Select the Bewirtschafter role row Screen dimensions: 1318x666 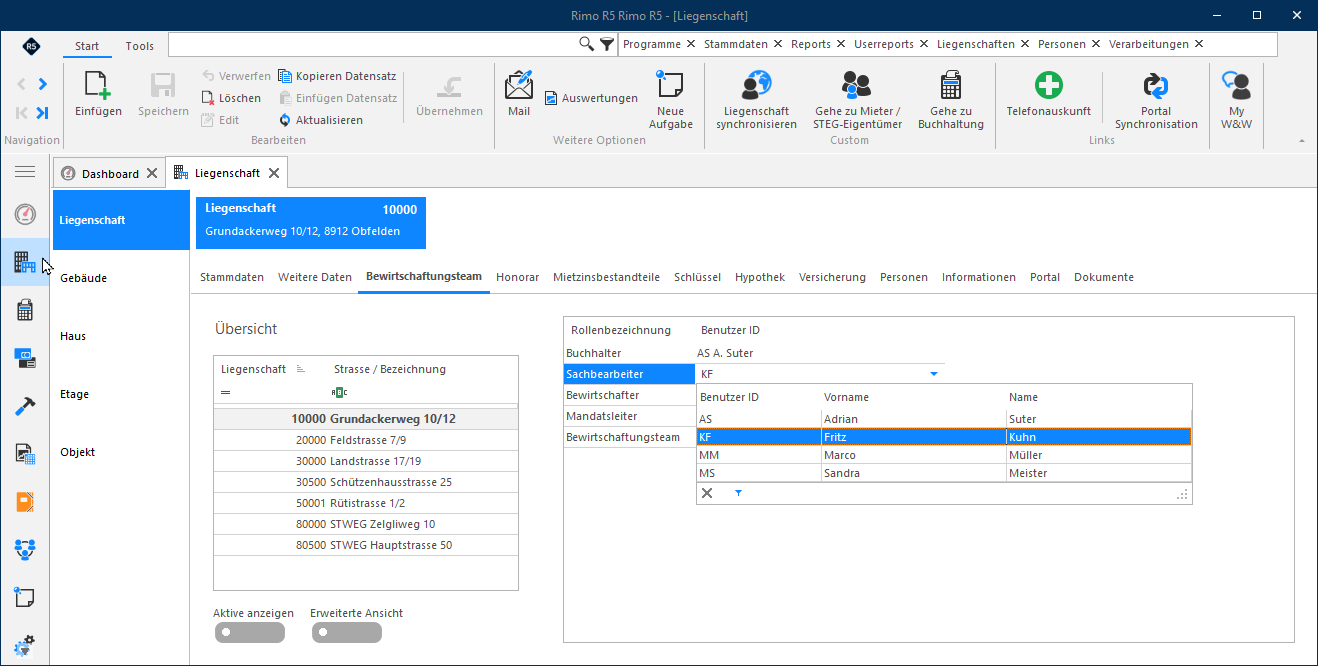pos(630,395)
